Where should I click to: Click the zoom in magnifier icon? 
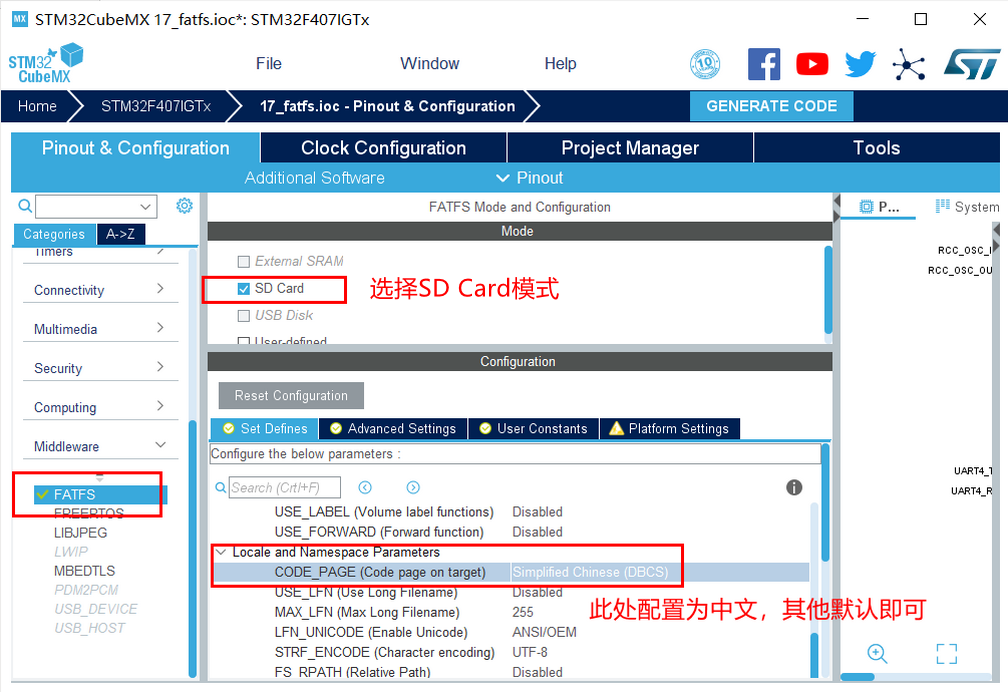pos(877,654)
